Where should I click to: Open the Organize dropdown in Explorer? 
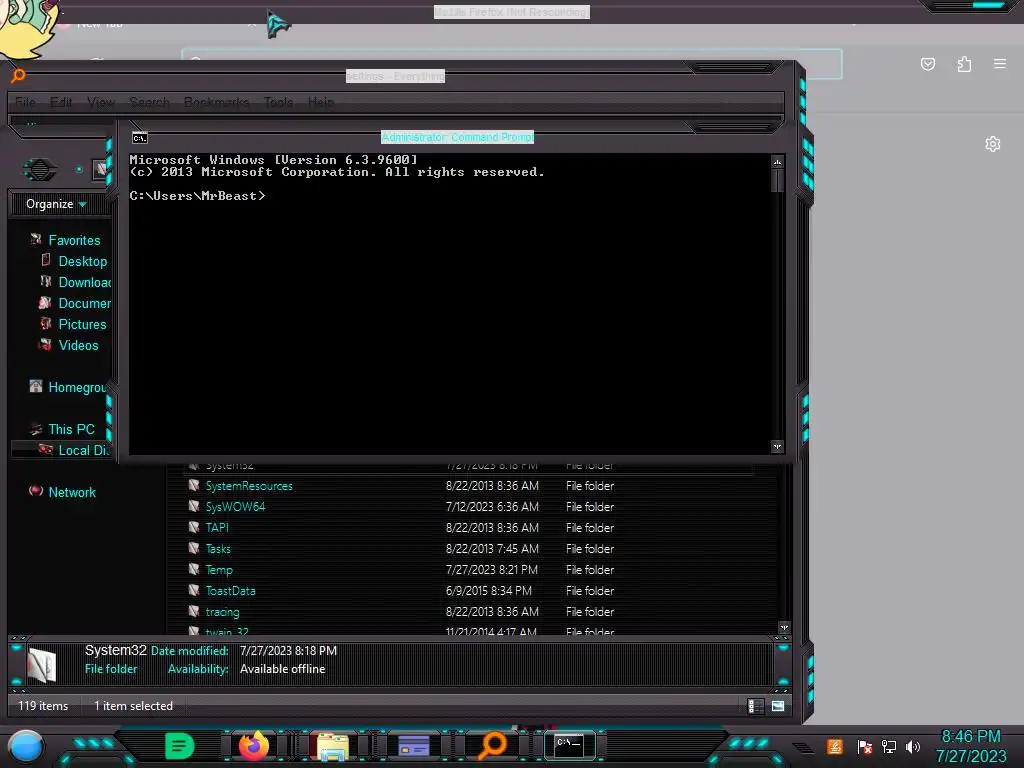pyautogui.click(x=56, y=204)
